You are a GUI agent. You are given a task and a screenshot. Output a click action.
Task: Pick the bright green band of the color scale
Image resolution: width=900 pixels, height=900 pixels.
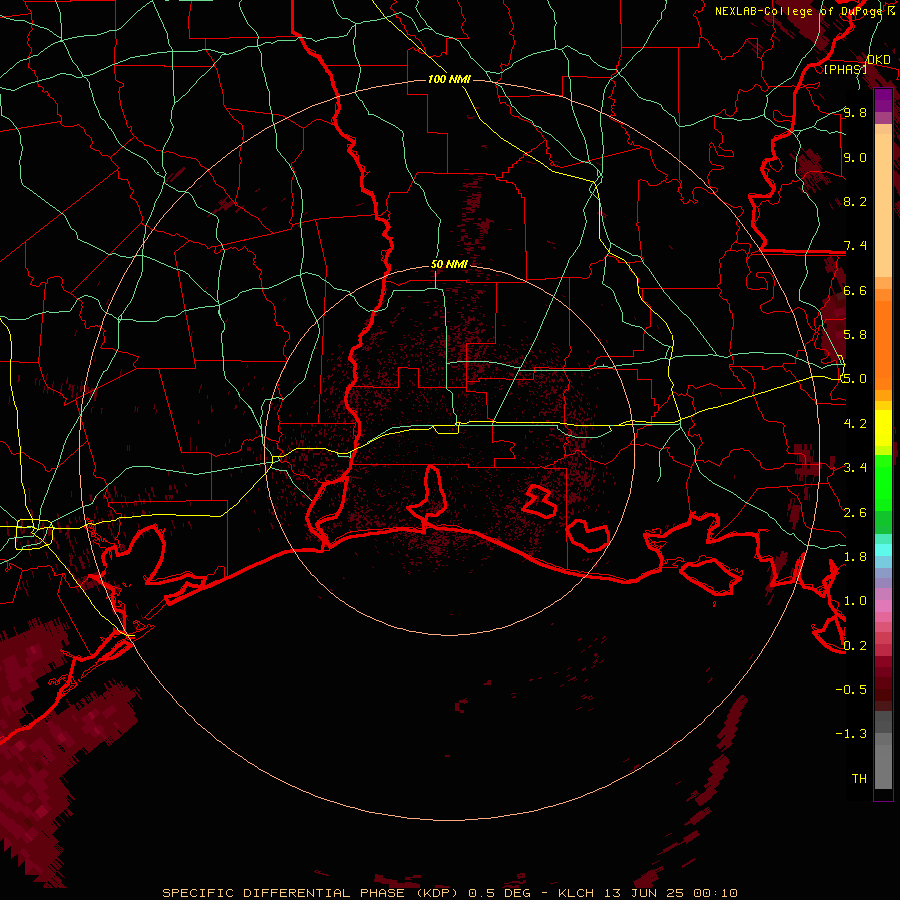883,483
